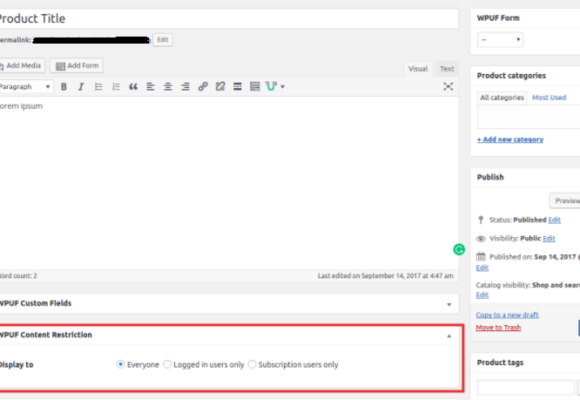
Task: Collapse the WPUF Content Restriction panel
Action: pos(449,336)
